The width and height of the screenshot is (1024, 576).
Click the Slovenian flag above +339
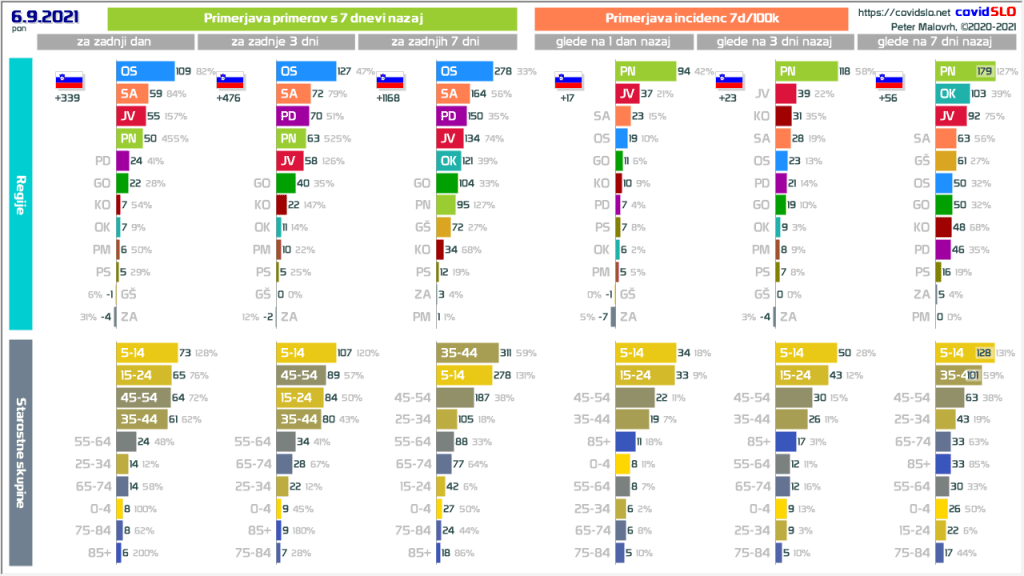pyautogui.click(x=69, y=81)
